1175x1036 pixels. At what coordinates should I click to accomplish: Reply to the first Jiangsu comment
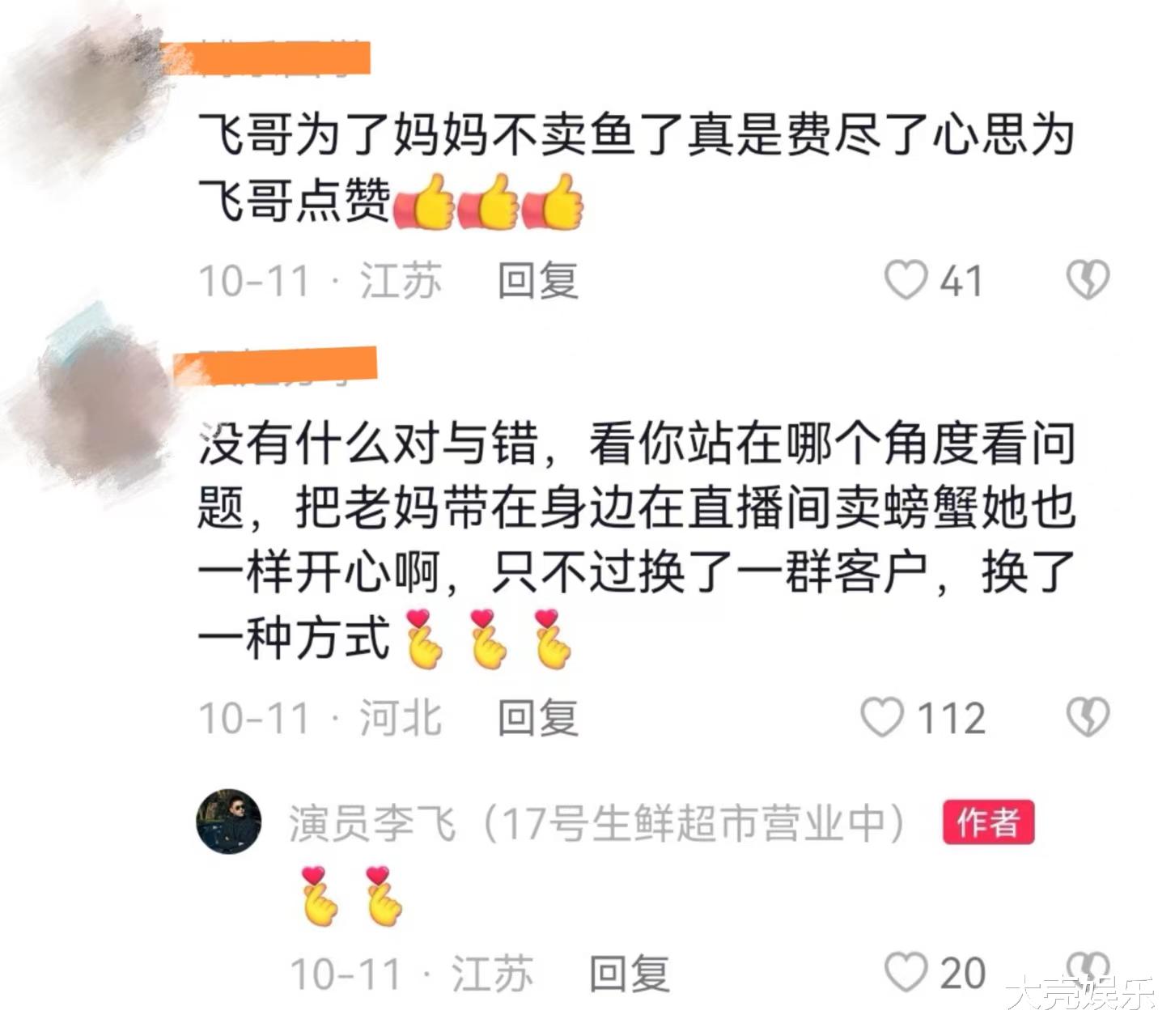(x=538, y=281)
